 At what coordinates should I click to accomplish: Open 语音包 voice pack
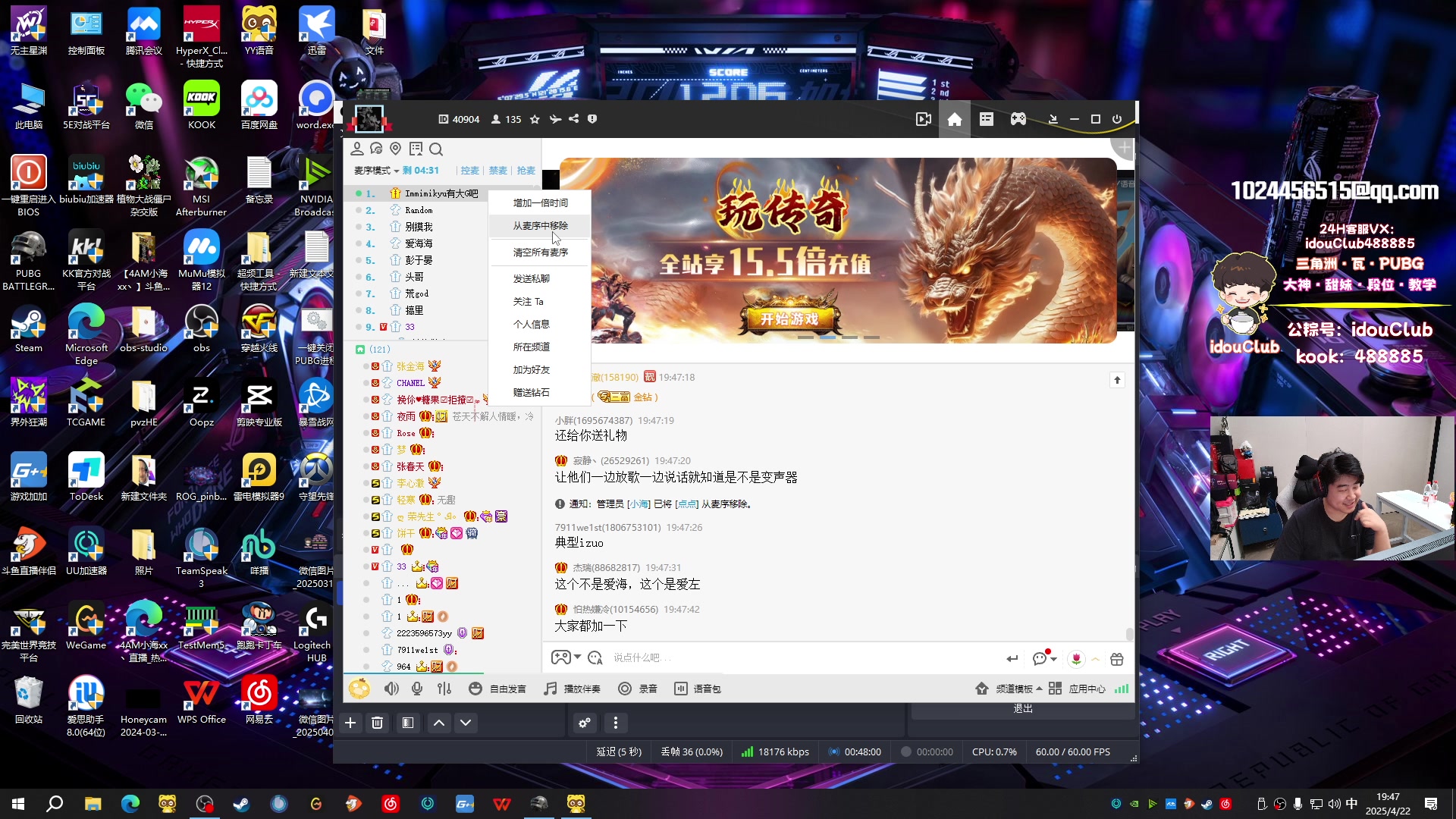698,689
